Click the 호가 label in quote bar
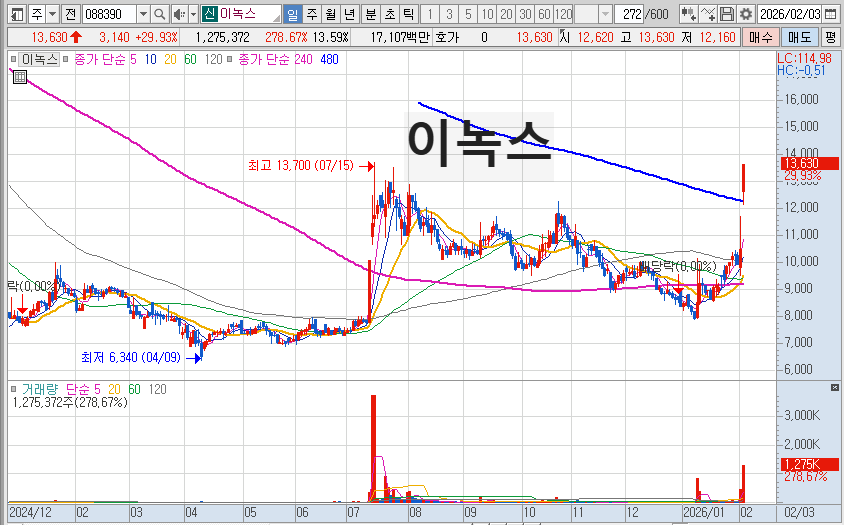This screenshot has width=844, height=525. tap(447, 37)
